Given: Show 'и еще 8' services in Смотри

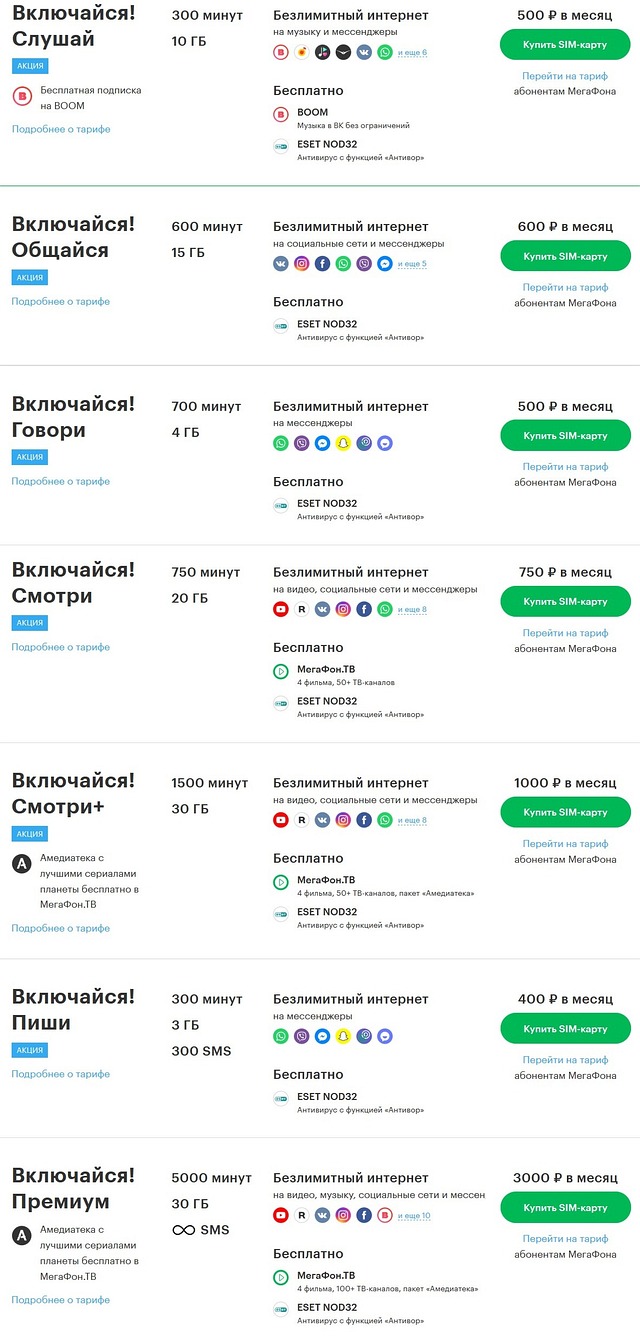Looking at the screenshot, I should pyautogui.click(x=412, y=609).
